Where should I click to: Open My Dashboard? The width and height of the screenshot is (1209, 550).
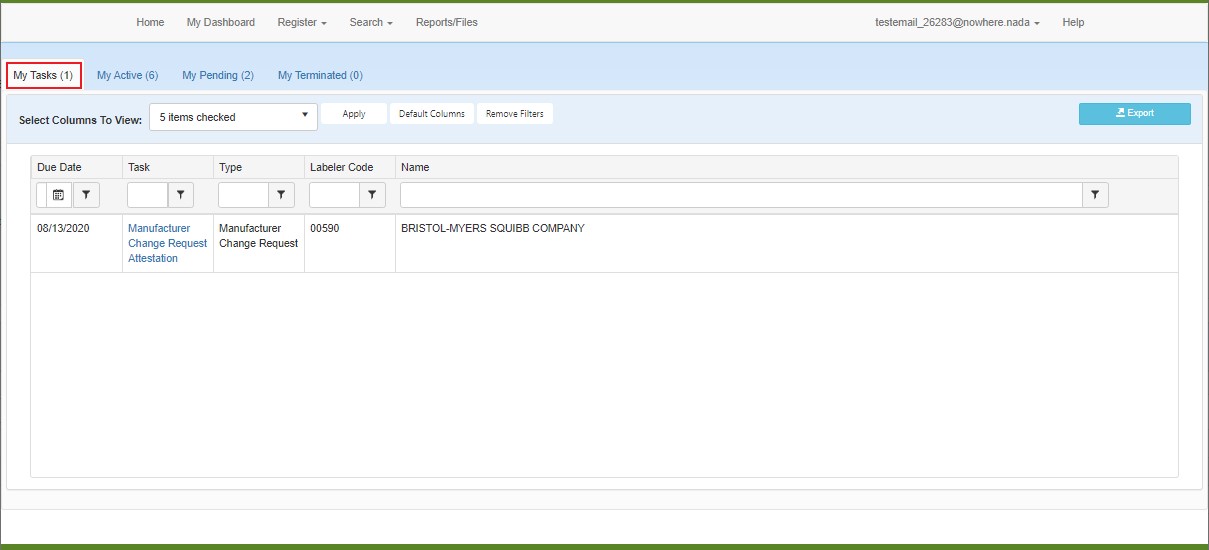coord(221,22)
